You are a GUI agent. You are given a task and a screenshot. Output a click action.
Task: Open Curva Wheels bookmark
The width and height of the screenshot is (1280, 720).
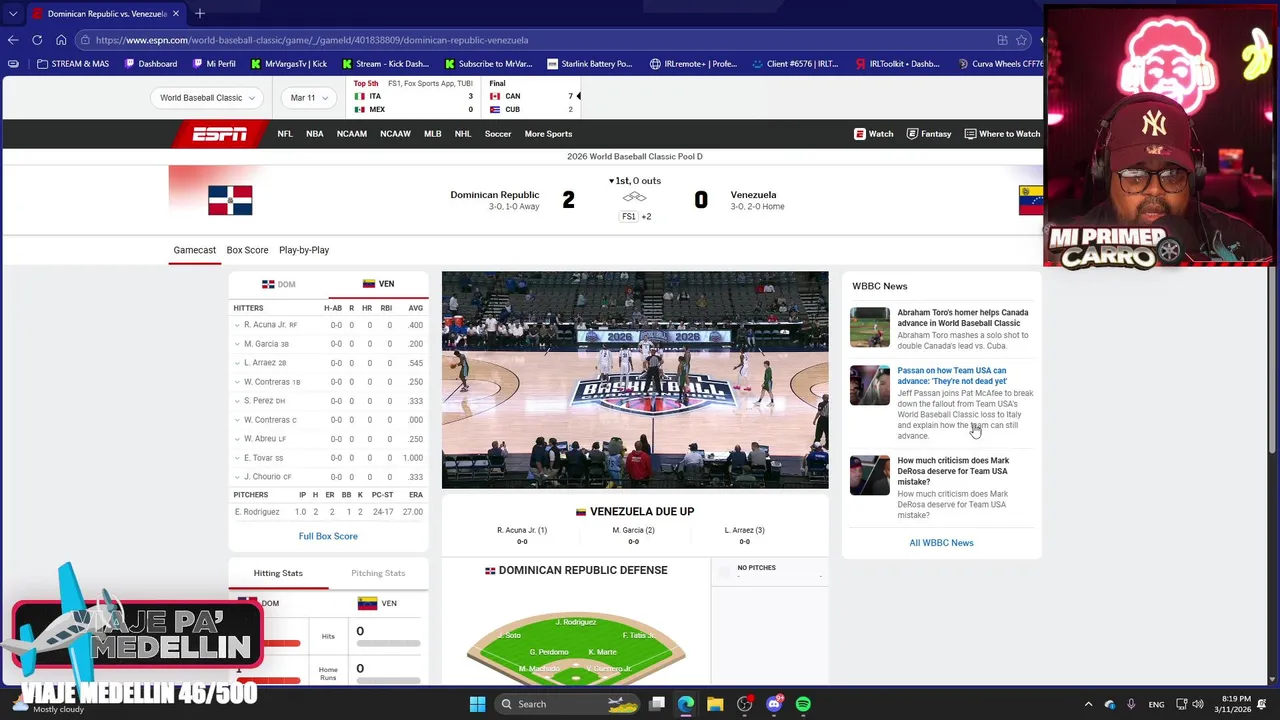coord(1000,64)
